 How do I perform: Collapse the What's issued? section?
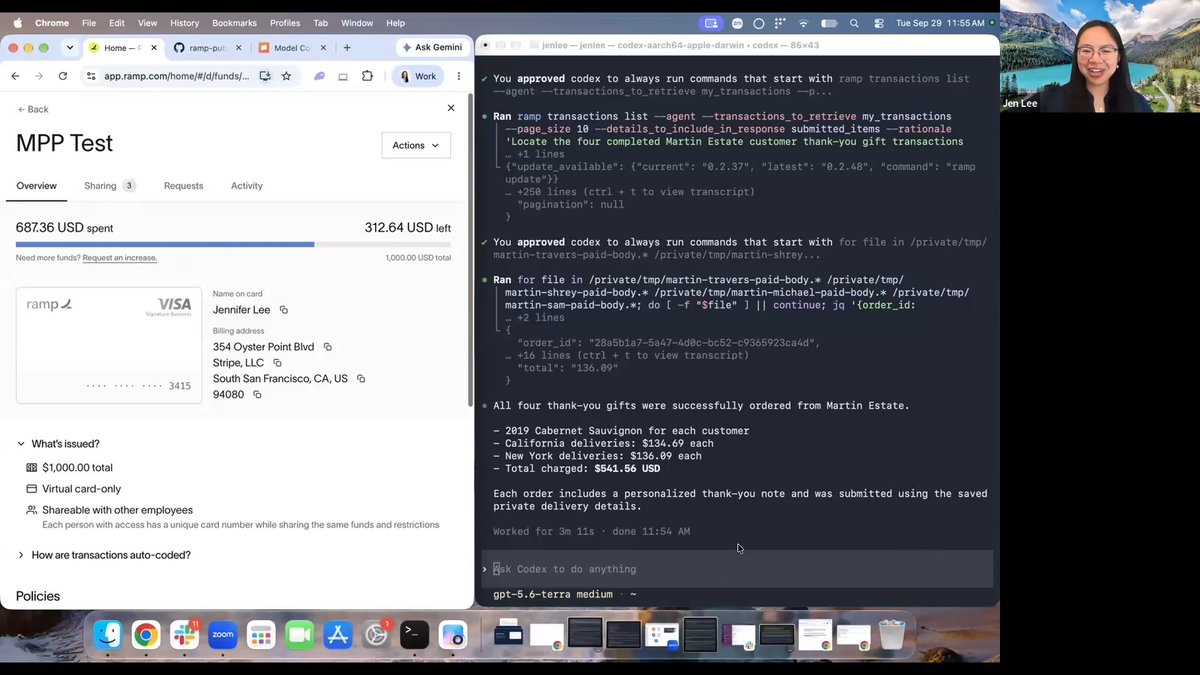[58, 444]
